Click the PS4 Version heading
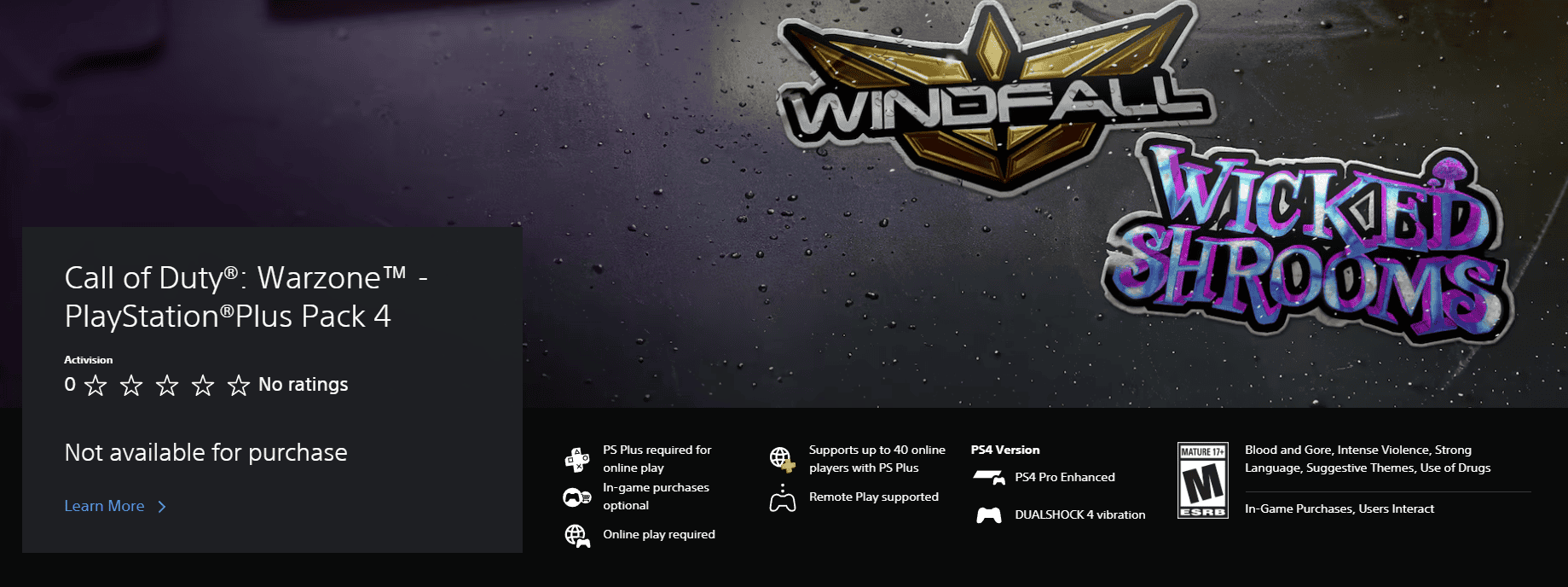 click(x=1005, y=450)
